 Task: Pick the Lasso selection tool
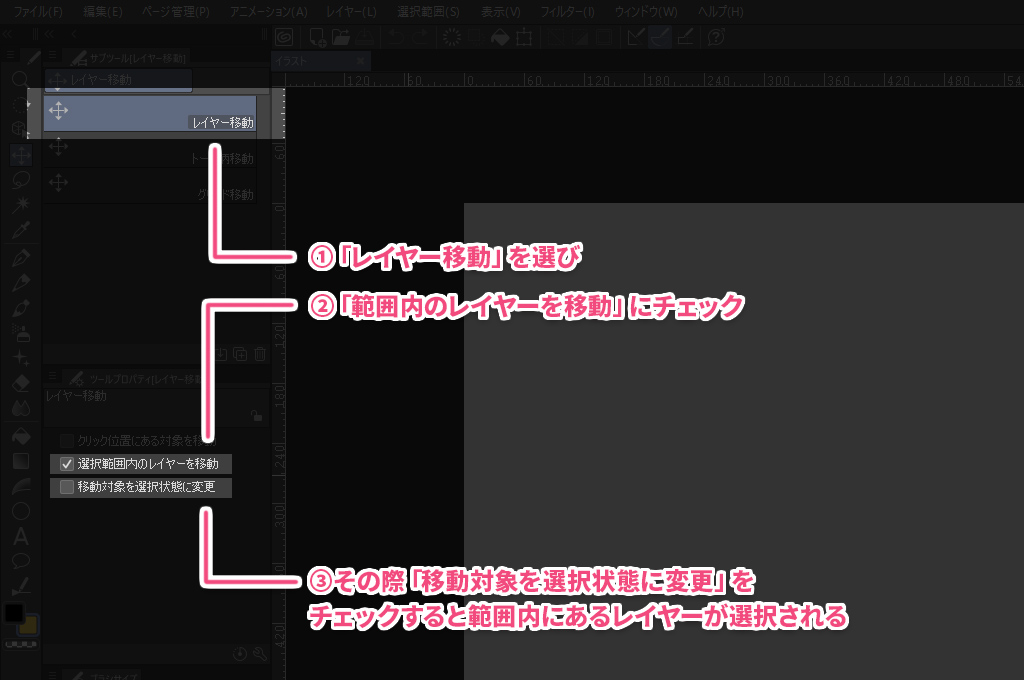click(x=20, y=180)
